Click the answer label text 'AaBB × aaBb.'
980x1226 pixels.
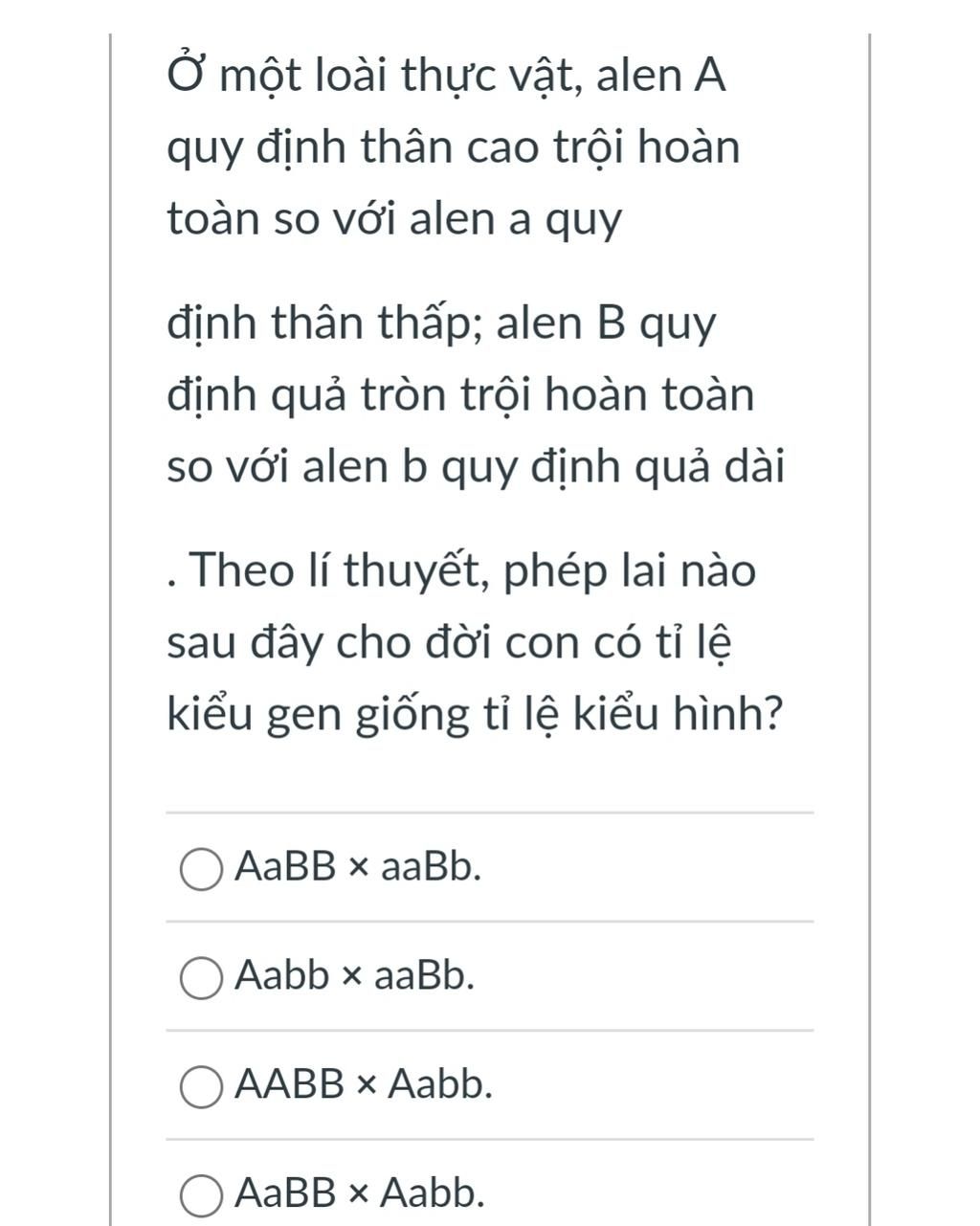tap(359, 867)
